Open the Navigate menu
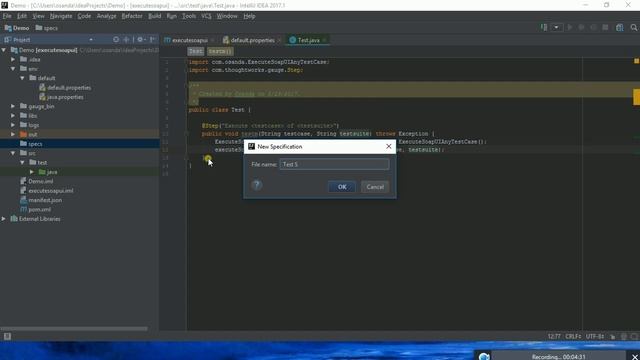The width and height of the screenshot is (640, 360). click(61, 16)
